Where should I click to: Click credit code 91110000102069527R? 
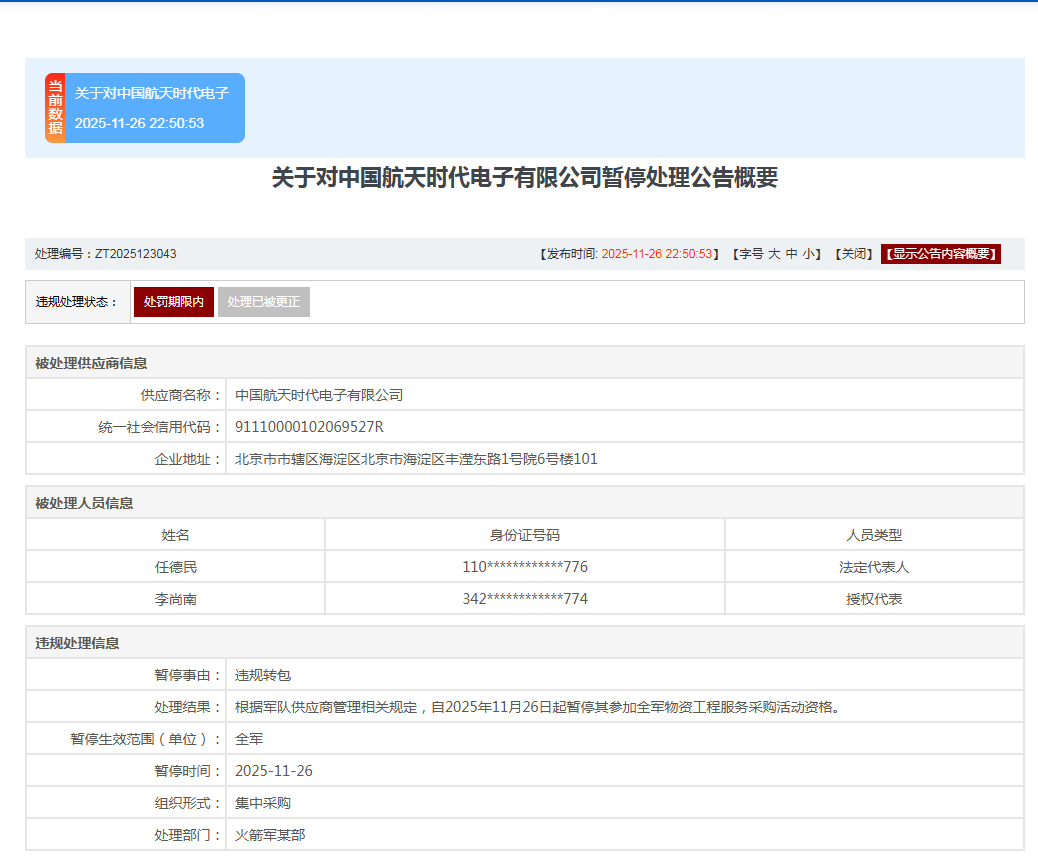[309, 427]
